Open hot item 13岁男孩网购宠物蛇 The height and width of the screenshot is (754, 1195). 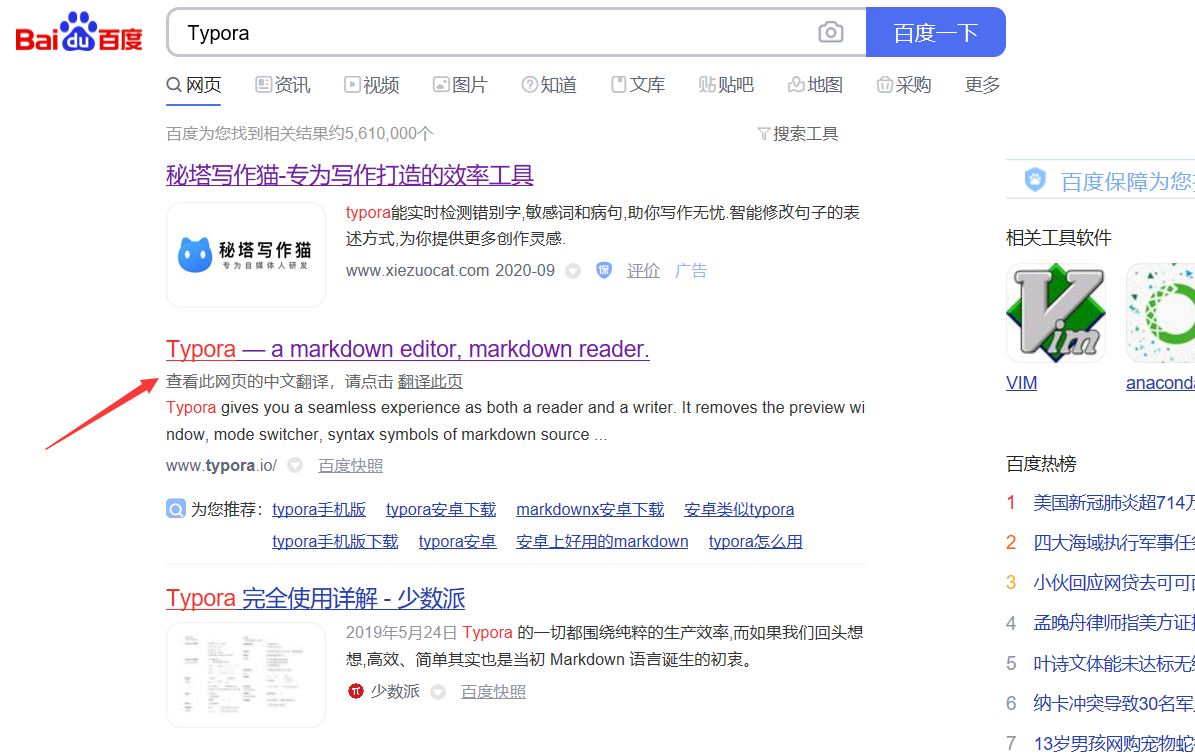1113,743
